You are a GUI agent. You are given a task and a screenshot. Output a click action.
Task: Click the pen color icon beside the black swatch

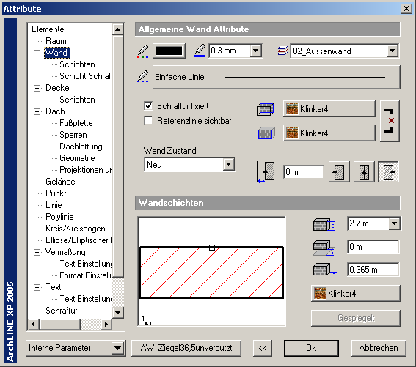143,52
